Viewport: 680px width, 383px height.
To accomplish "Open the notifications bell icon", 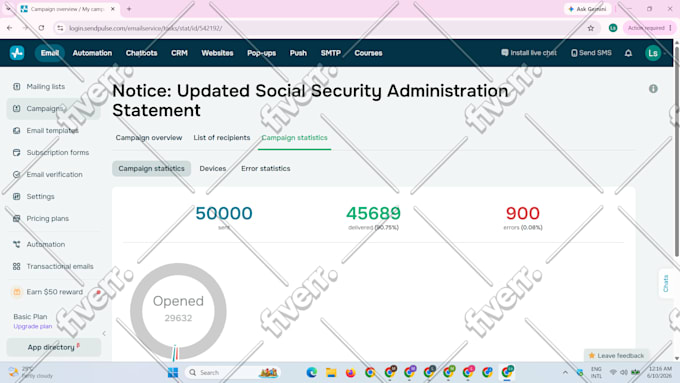I will [x=628, y=53].
